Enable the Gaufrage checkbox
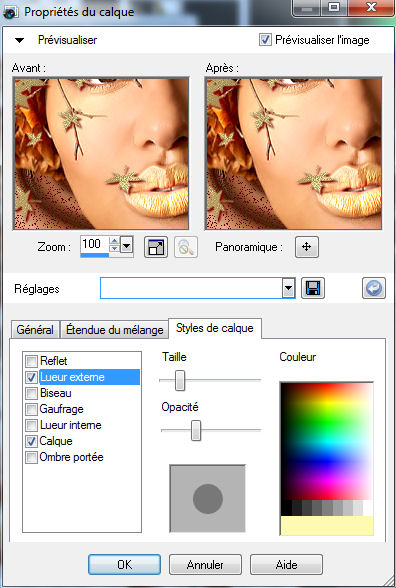396x588 pixels. [32, 410]
